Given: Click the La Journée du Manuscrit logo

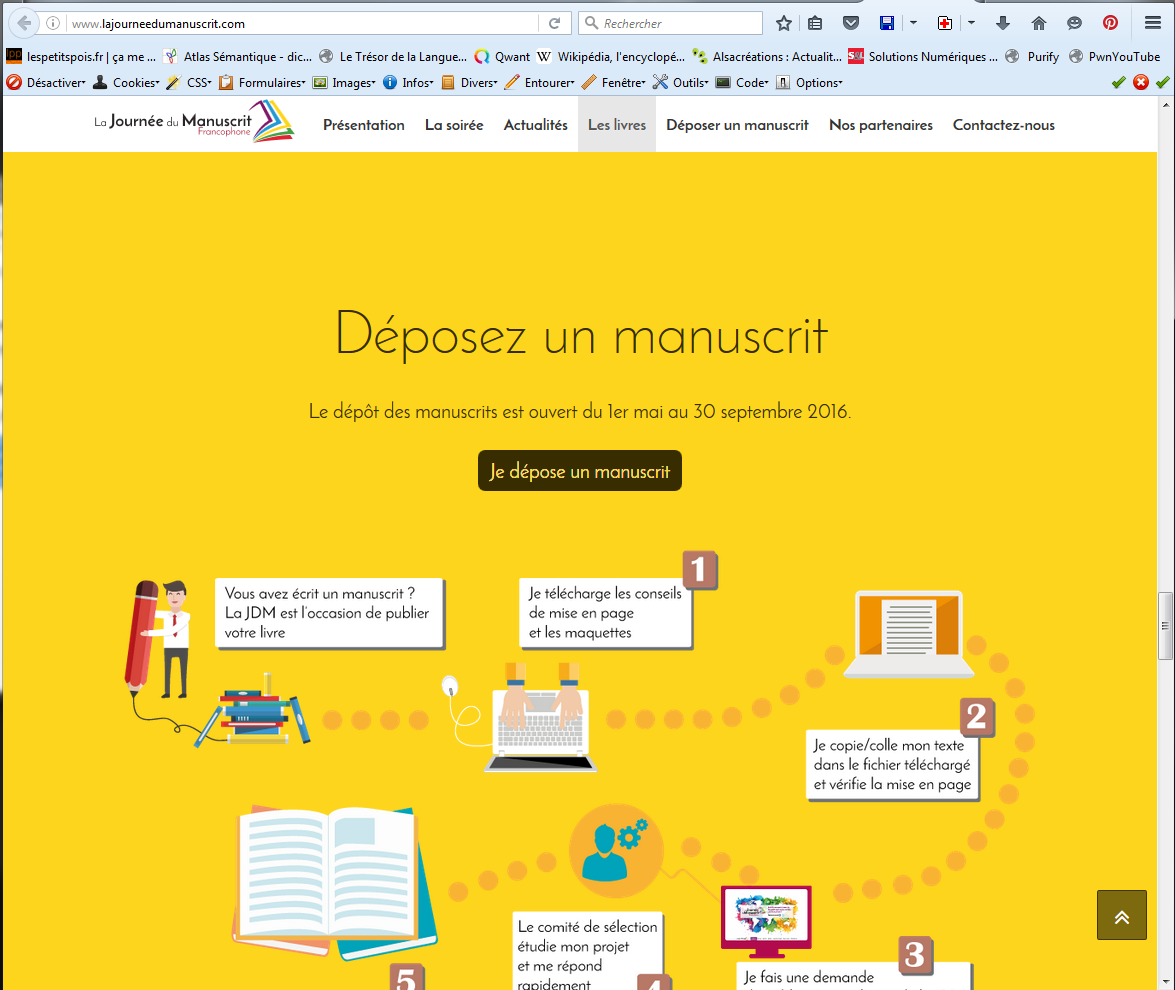Looking at the screenshot, I should pos(194,123).
